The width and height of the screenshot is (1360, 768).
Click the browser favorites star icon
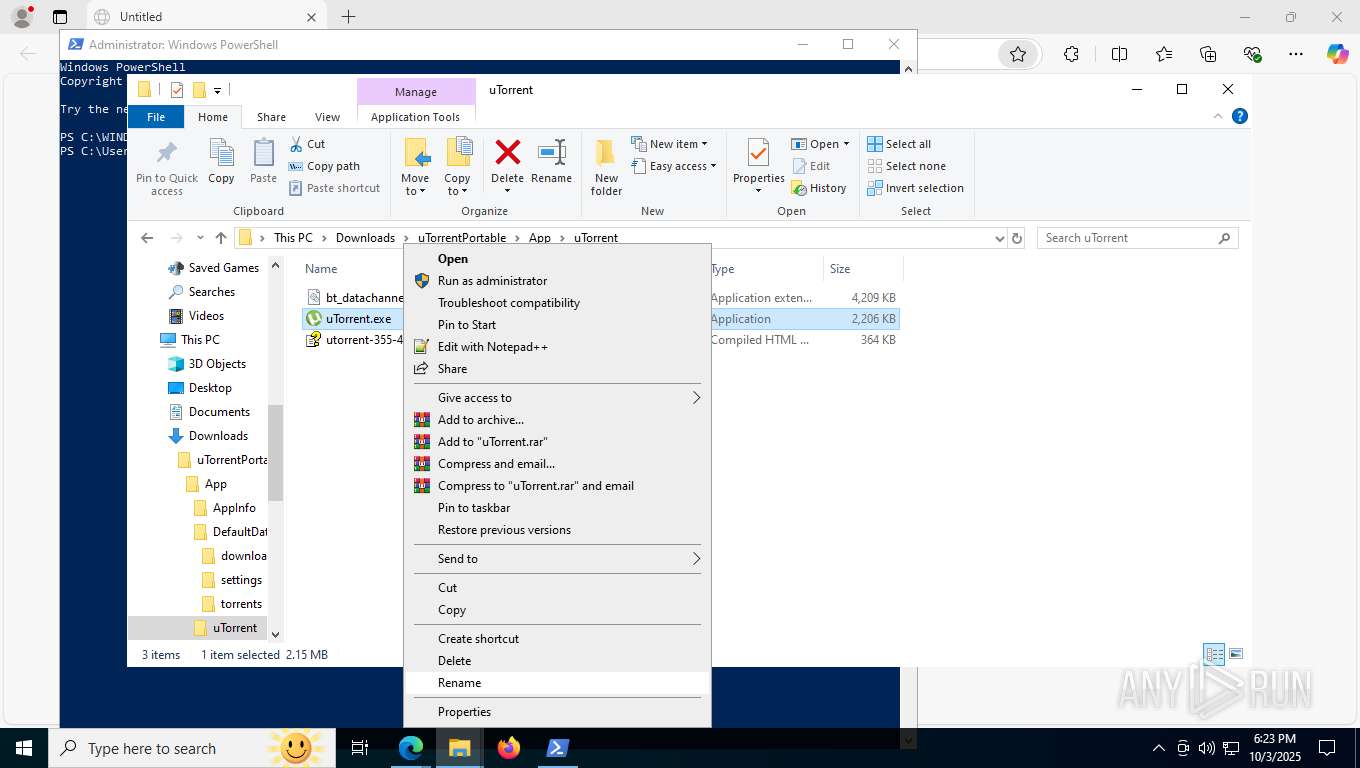1018,54
